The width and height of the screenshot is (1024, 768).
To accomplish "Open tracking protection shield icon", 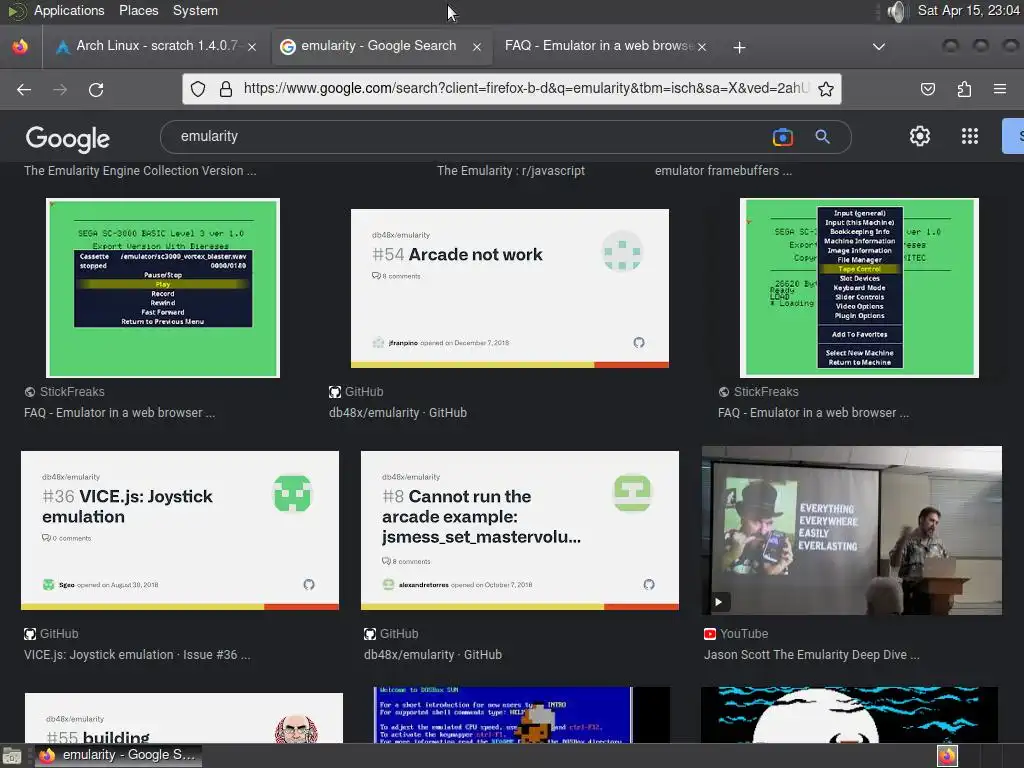I will pos(198,89).
